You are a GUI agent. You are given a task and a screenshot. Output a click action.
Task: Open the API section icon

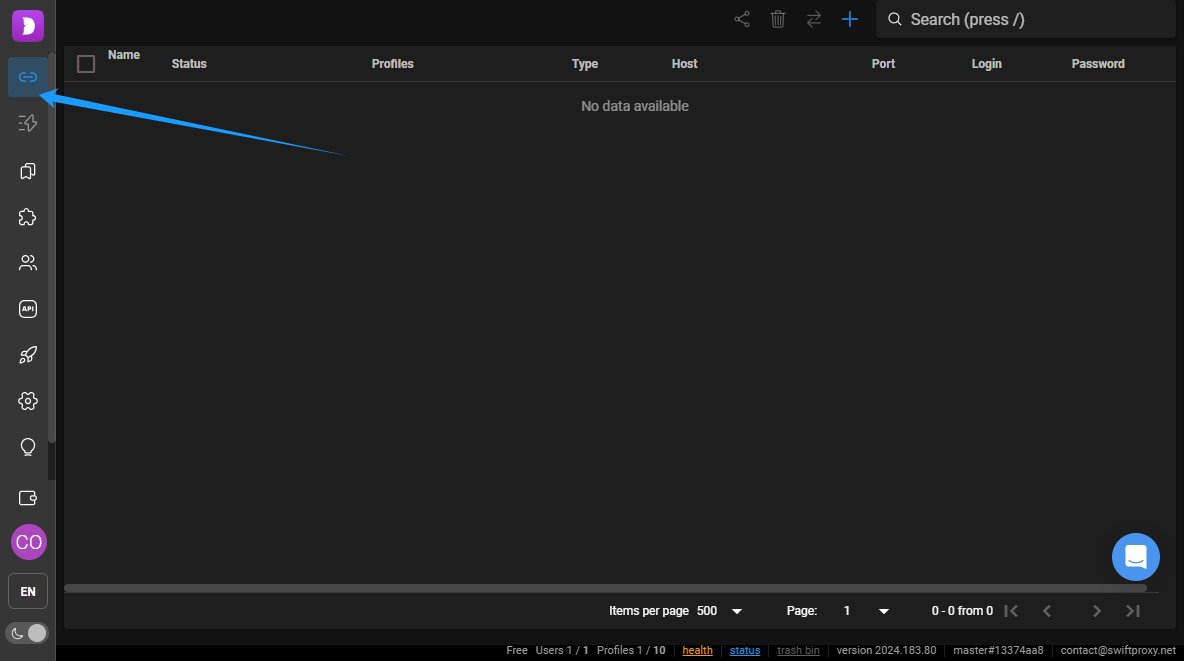click(28, 309)
